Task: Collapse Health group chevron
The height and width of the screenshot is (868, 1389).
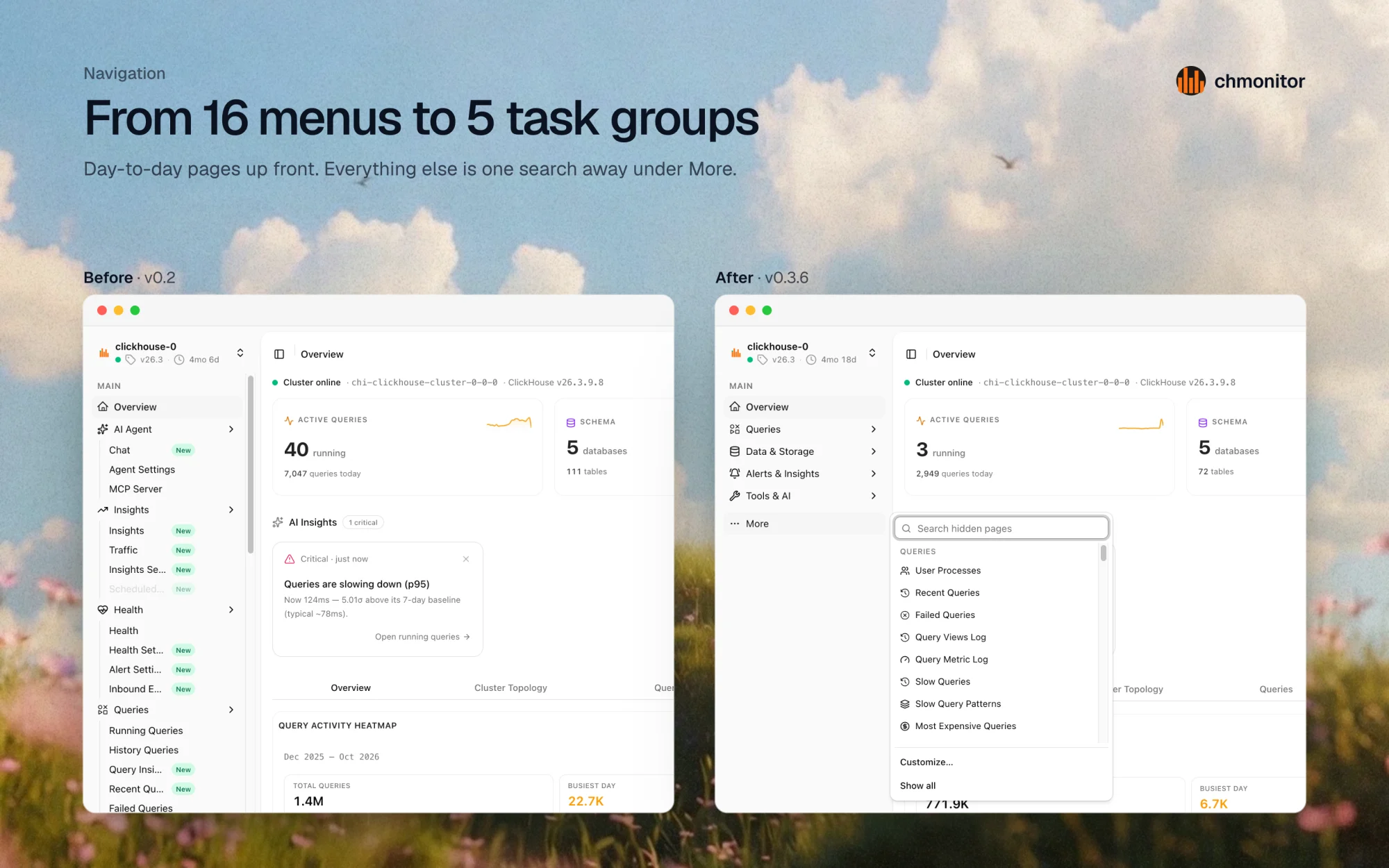Action: pyautogui.click(x=231, y=610)
